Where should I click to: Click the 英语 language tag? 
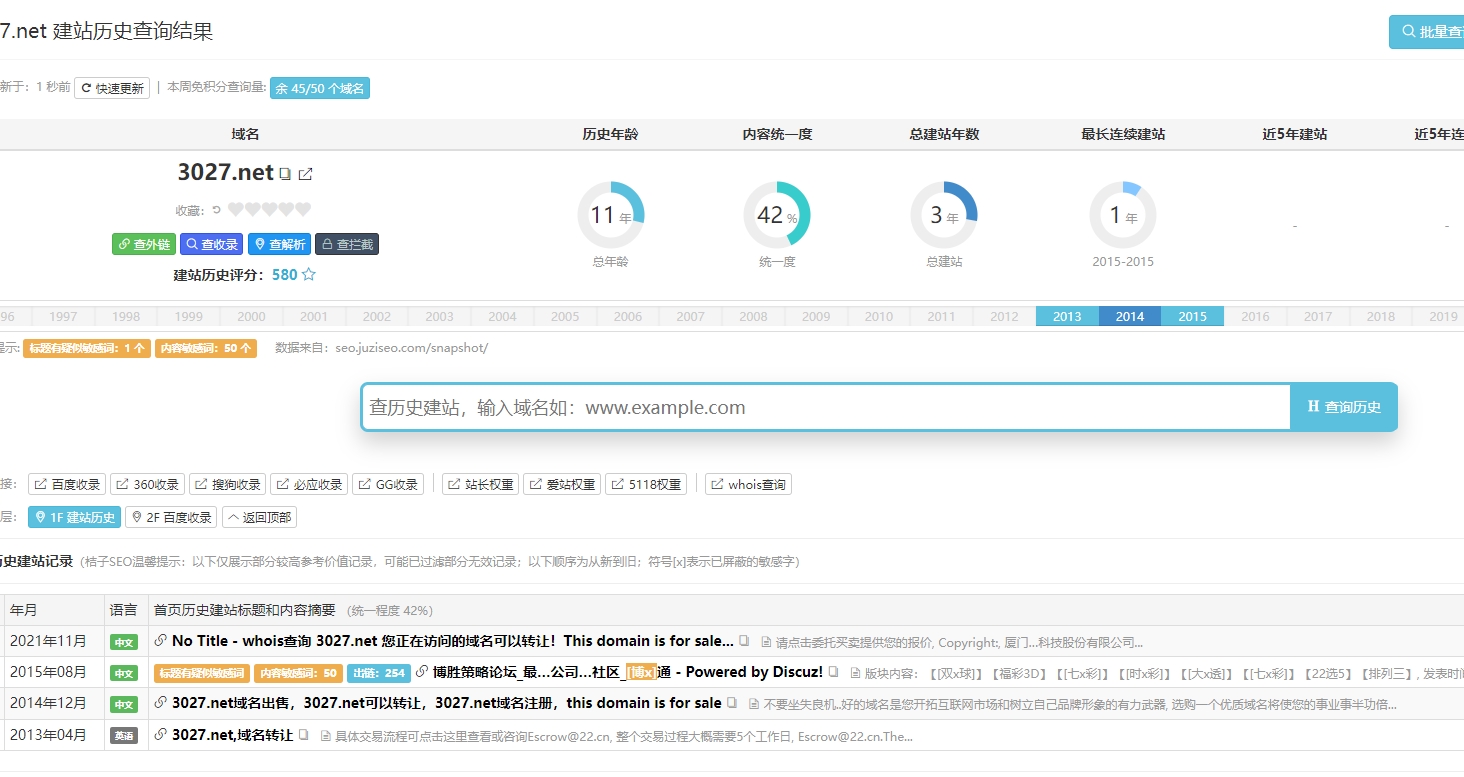124,736
